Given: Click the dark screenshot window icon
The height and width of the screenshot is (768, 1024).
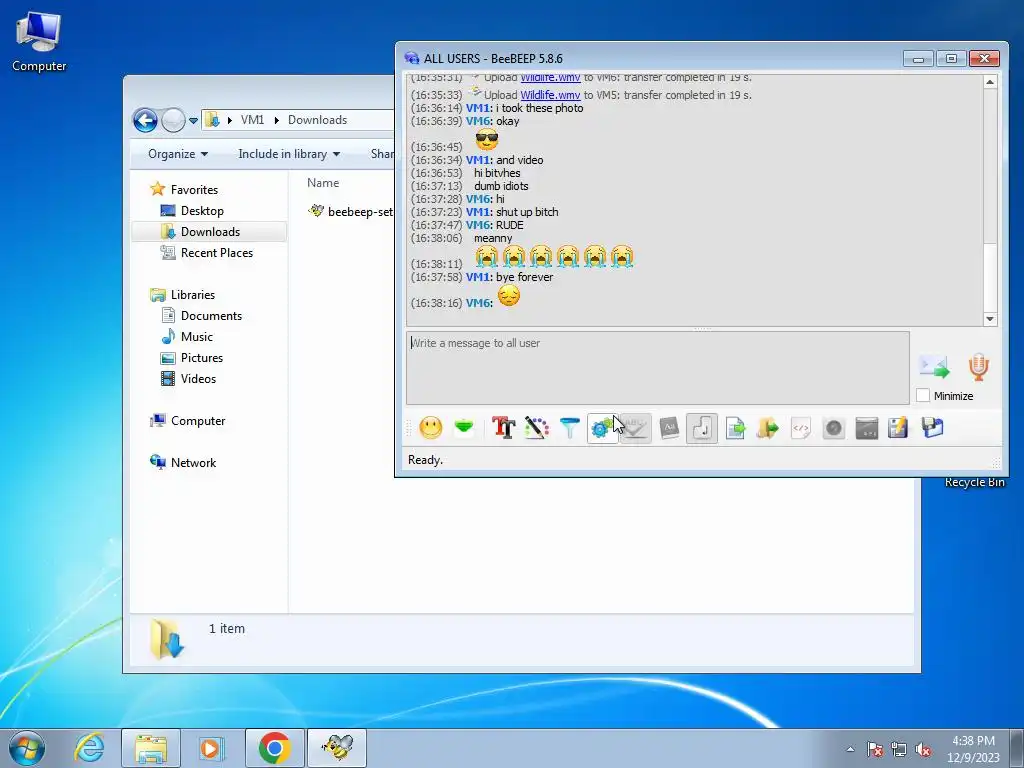Looking at the screenshot, I should (x=867, y=428).
